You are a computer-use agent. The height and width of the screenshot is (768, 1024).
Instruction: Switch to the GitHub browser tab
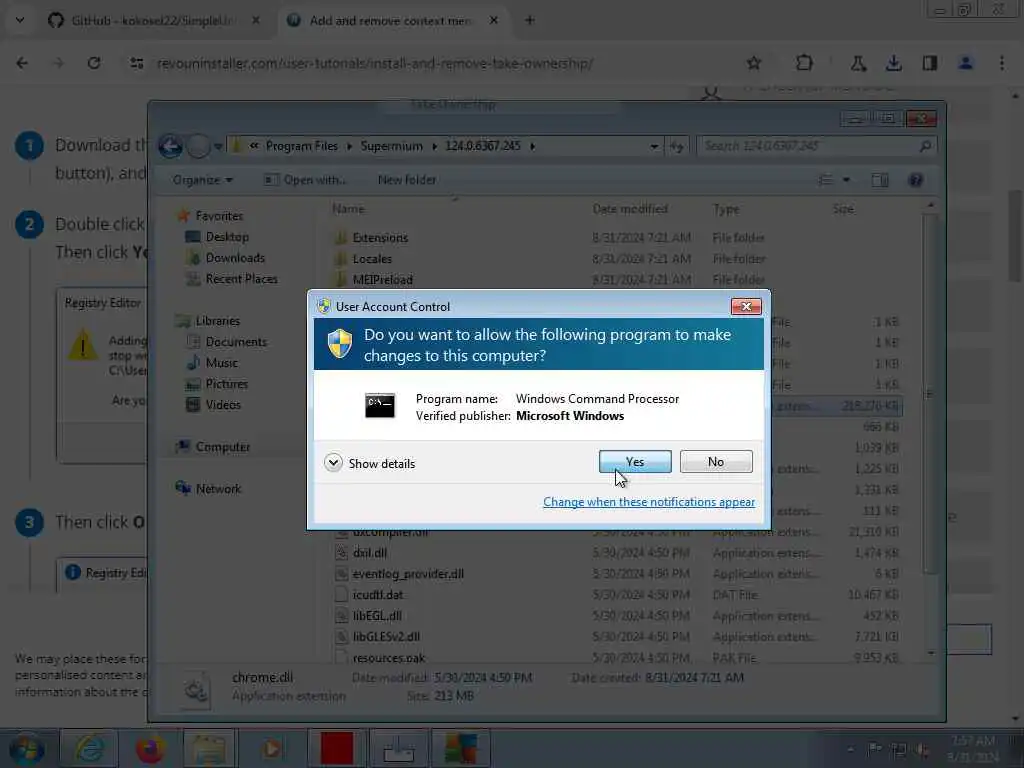pyautogui.click(x=152, y=20)
